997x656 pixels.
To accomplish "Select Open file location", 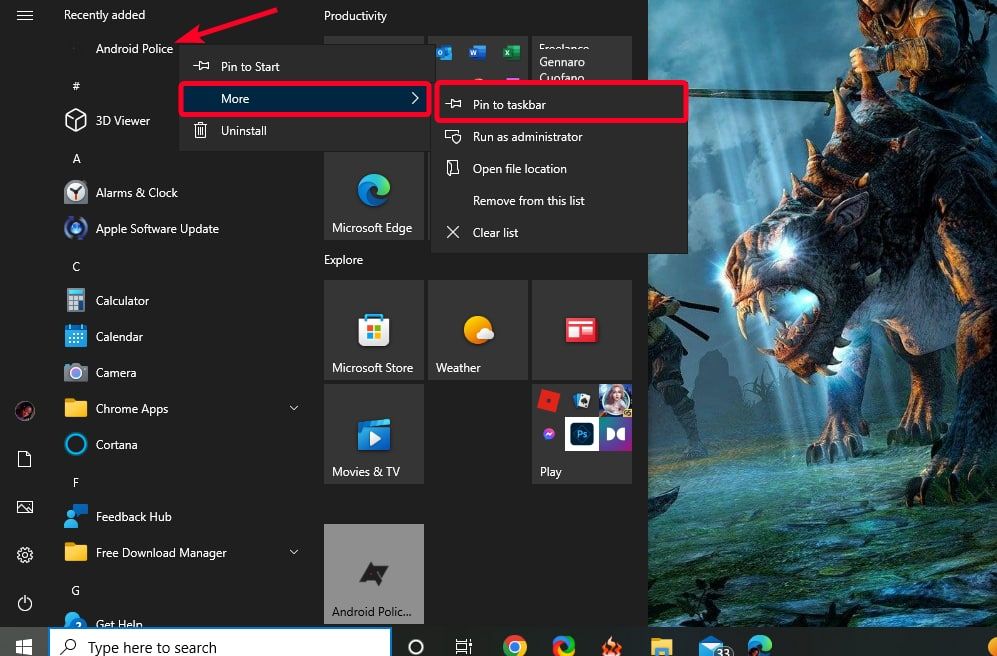I will (x=560, y=168).
